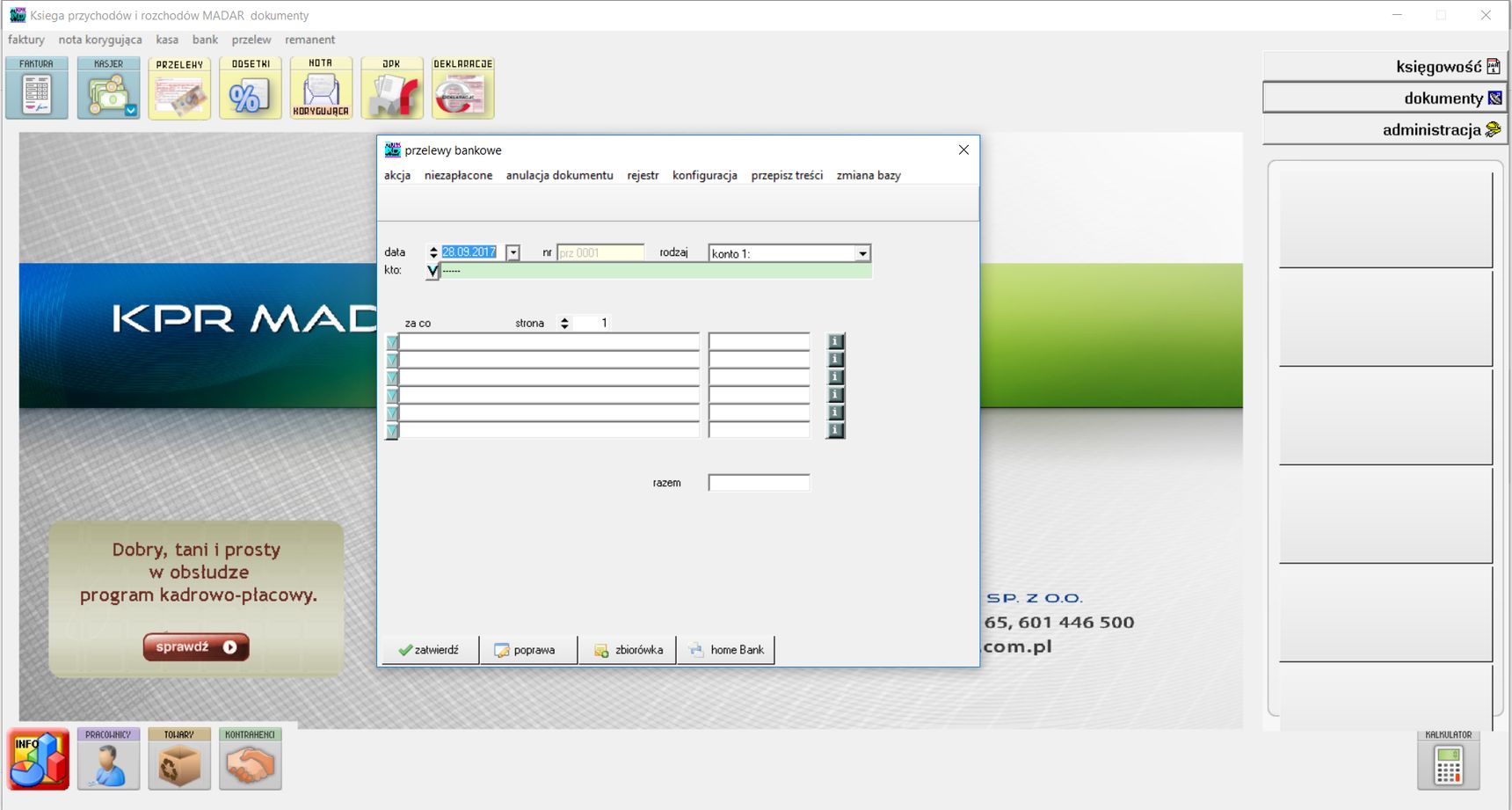This screenshot has width=1512, height=810.
Task: Adjust the data date spinner
Action: pyautogui.click(x=433, y=252)
